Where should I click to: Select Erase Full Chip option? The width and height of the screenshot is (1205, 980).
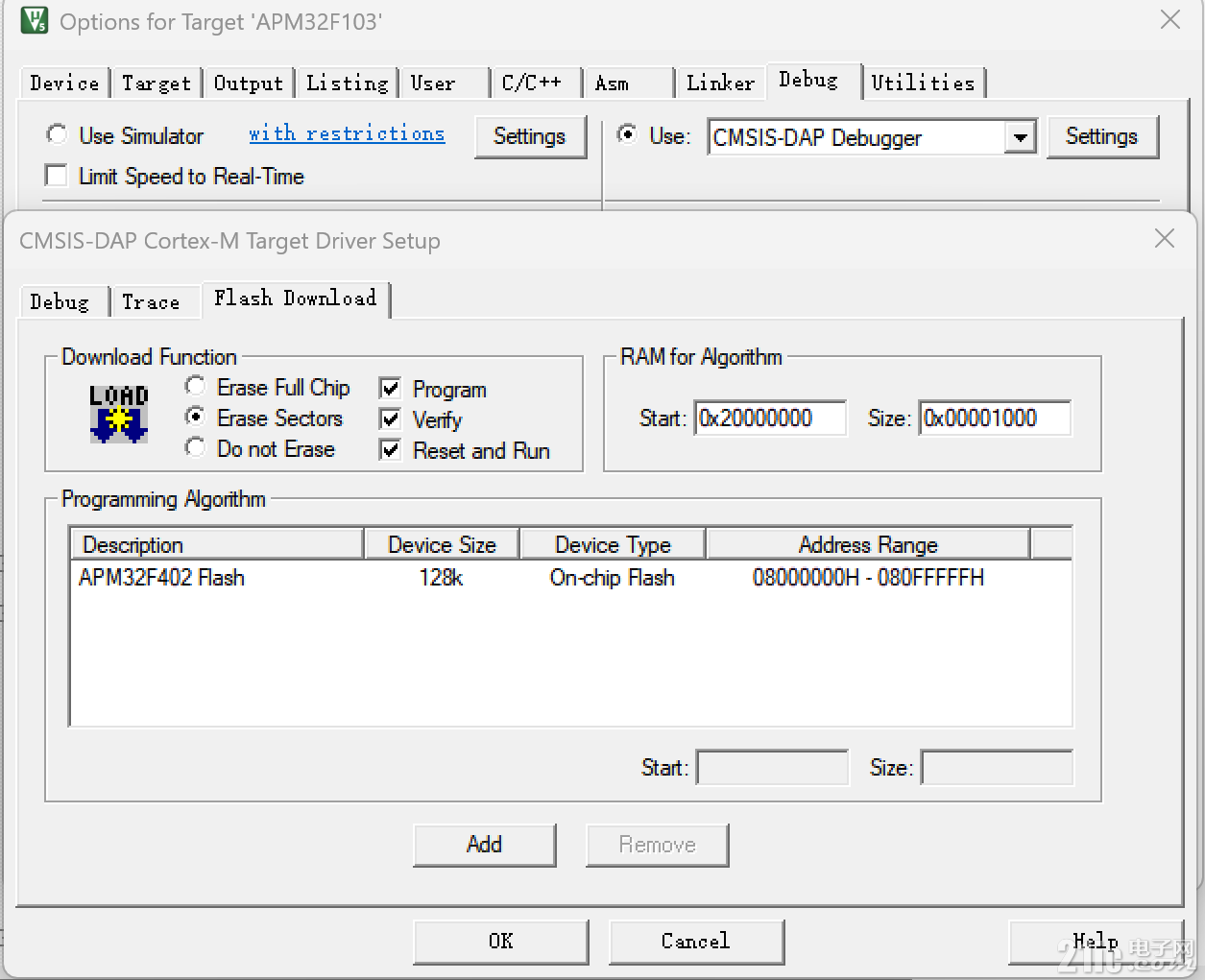(195, 386)
